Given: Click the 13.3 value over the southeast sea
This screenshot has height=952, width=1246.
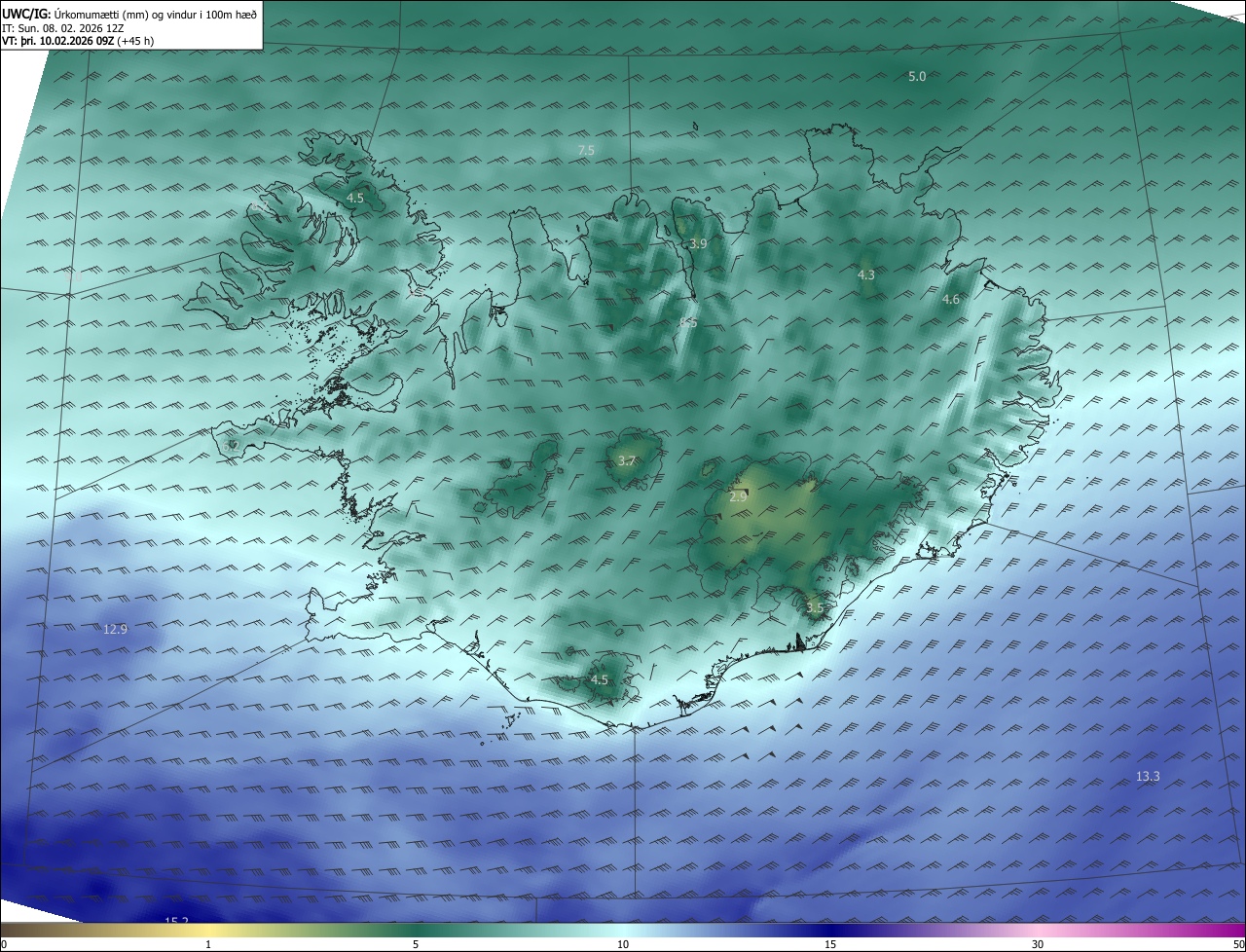Looking at the screenshot, I should [x=1148, y=776].
